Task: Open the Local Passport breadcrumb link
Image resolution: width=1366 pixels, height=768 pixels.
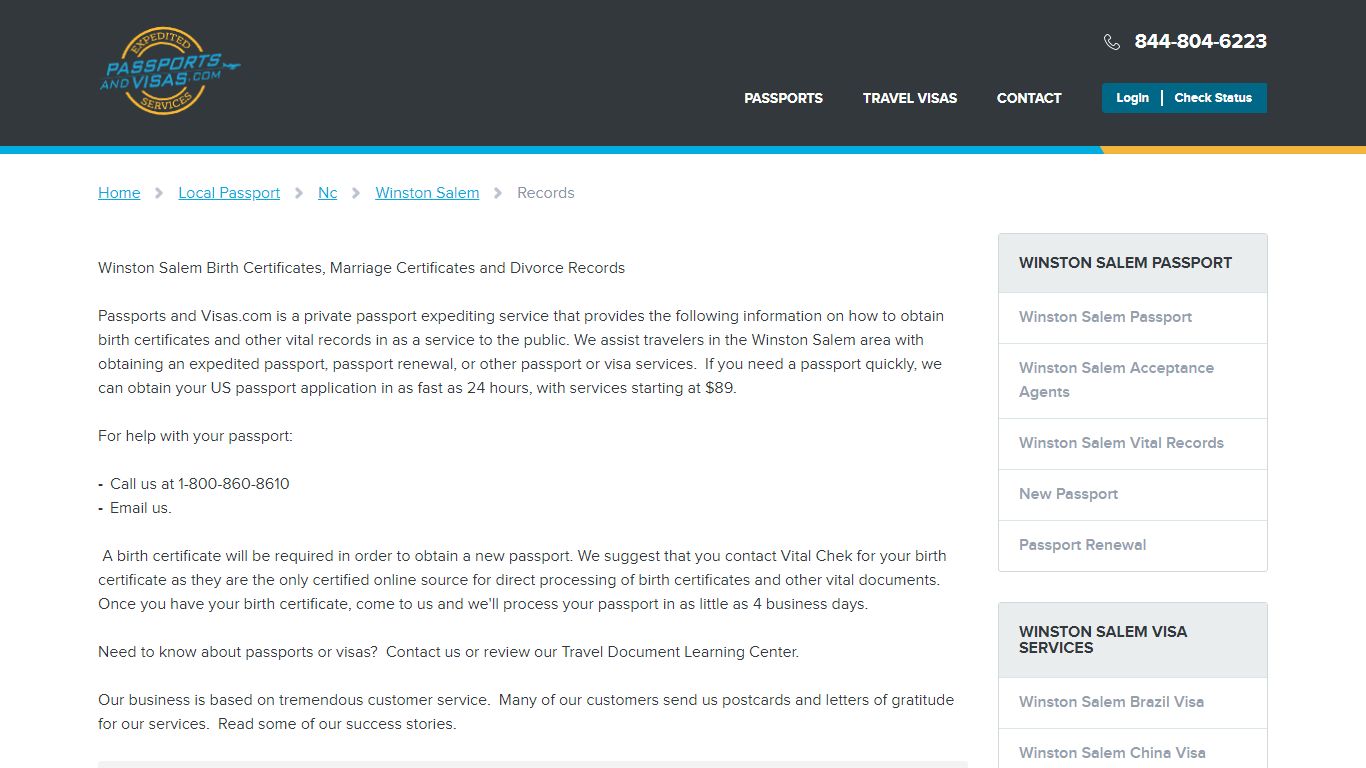Action: 229,193
